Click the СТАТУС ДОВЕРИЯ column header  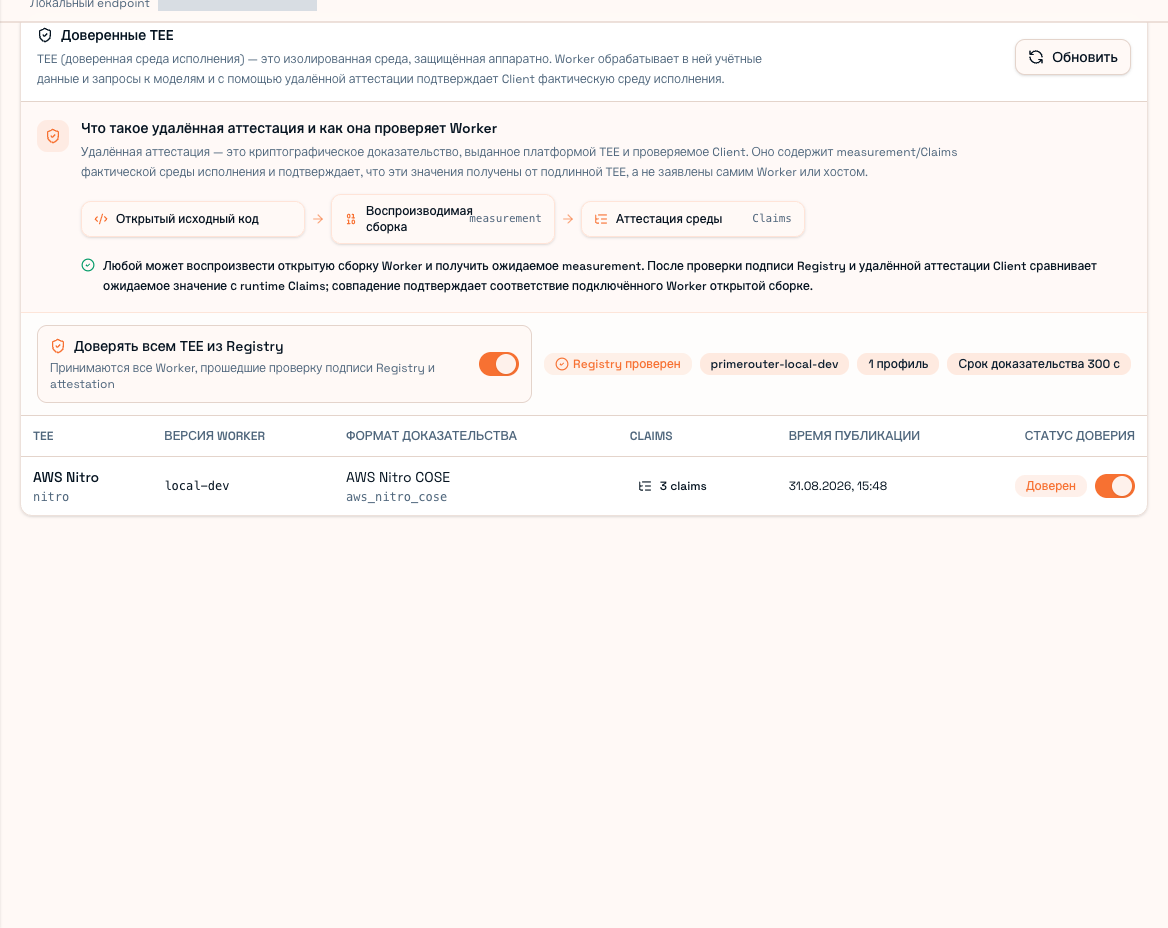1079,436
